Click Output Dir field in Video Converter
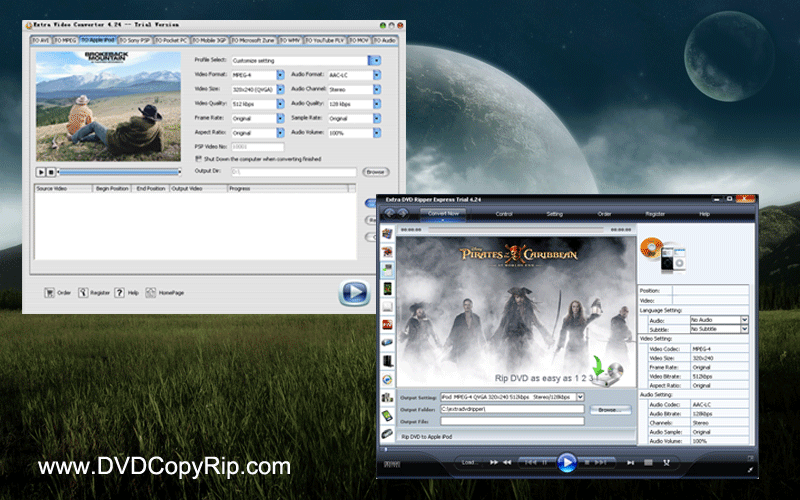800x500 pixels. point(294,172)
